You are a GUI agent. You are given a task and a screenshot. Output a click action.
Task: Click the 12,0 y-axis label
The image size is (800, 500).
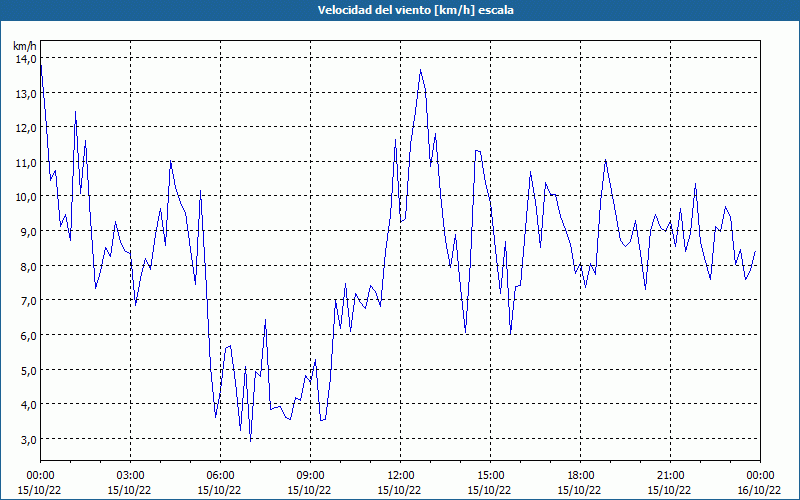pyautogui.click(x=26, y=128)
